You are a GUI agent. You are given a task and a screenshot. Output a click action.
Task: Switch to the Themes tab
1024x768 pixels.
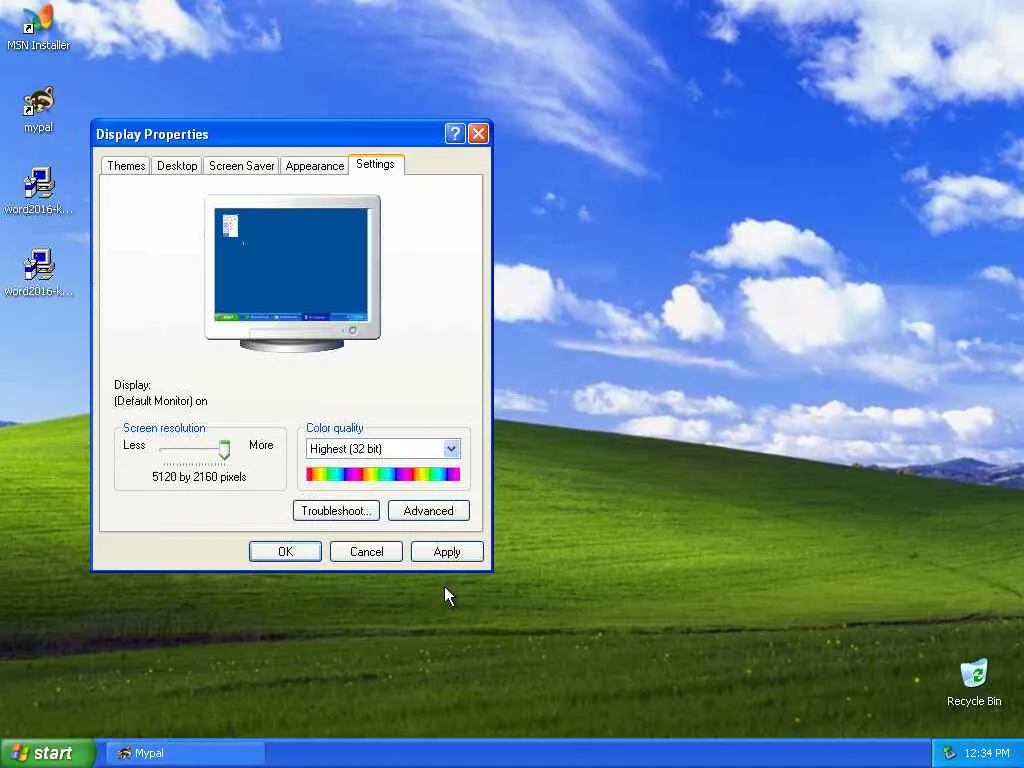[126, 166]
